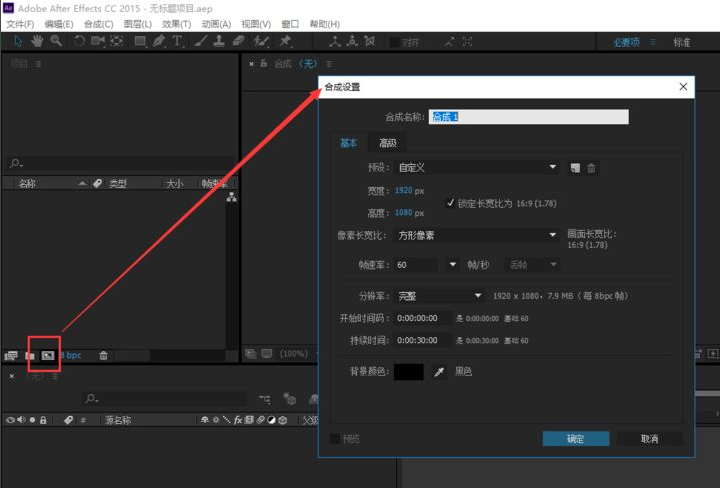The width and height of the screenshot is (720, 488).
Task: Click the Interpret Footage icon in Project panel
Action: 11,355
